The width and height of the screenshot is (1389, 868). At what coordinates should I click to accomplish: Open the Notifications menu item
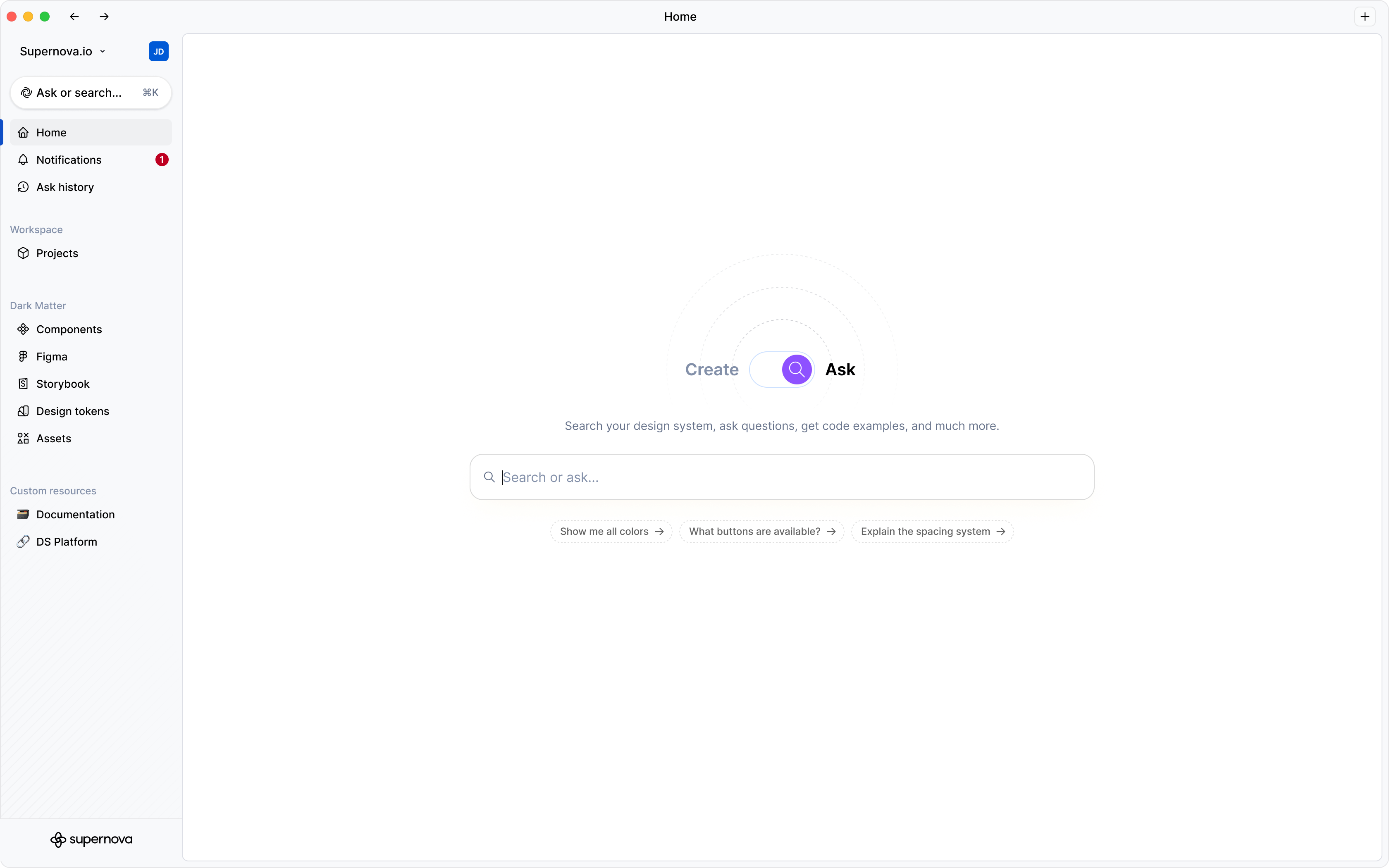click(x=69, y=160)
